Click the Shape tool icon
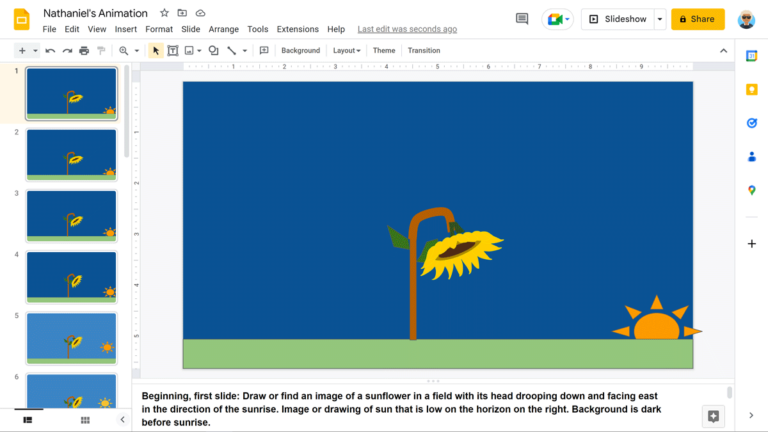Image resolution: width=768 pixels, height=432 pixels. tap(213, 50)
